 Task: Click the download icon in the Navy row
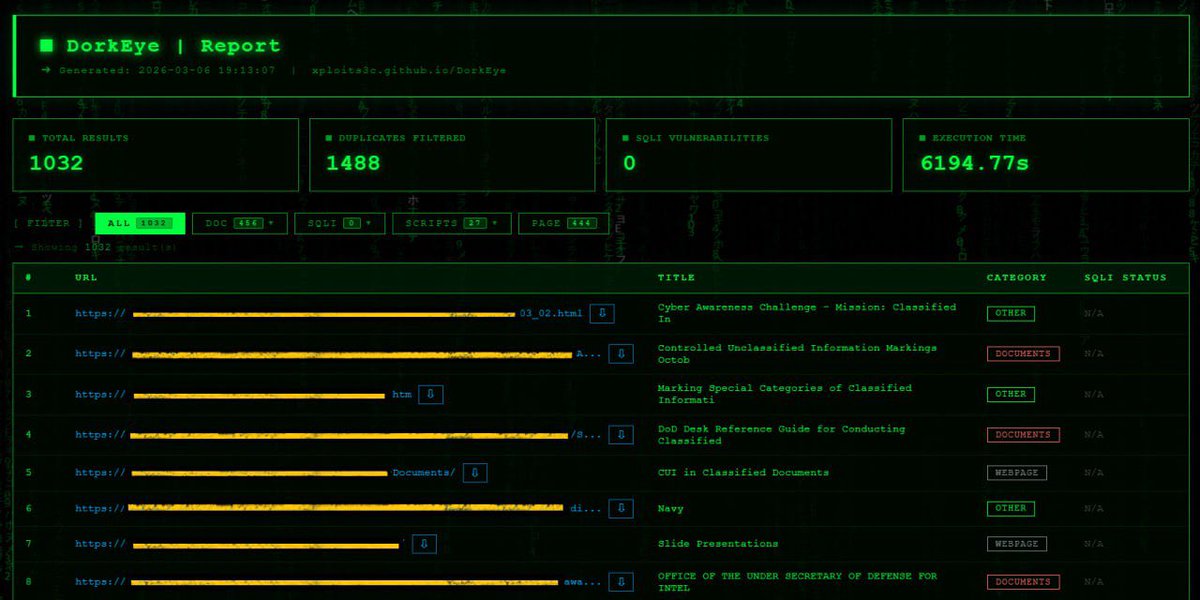621,508
